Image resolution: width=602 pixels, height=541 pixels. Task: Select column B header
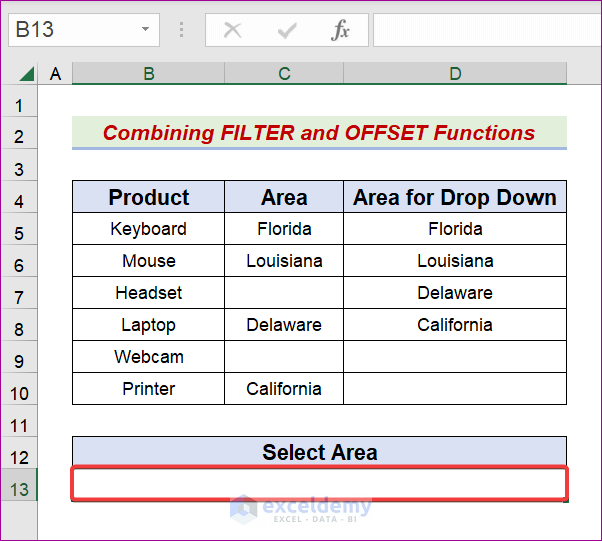point(148,73)
